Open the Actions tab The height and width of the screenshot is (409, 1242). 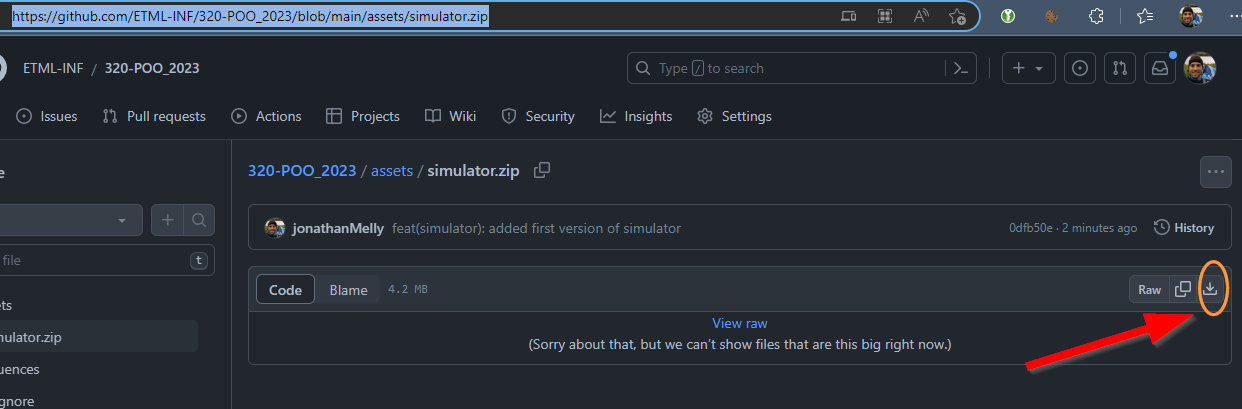(x=266, y=116)
